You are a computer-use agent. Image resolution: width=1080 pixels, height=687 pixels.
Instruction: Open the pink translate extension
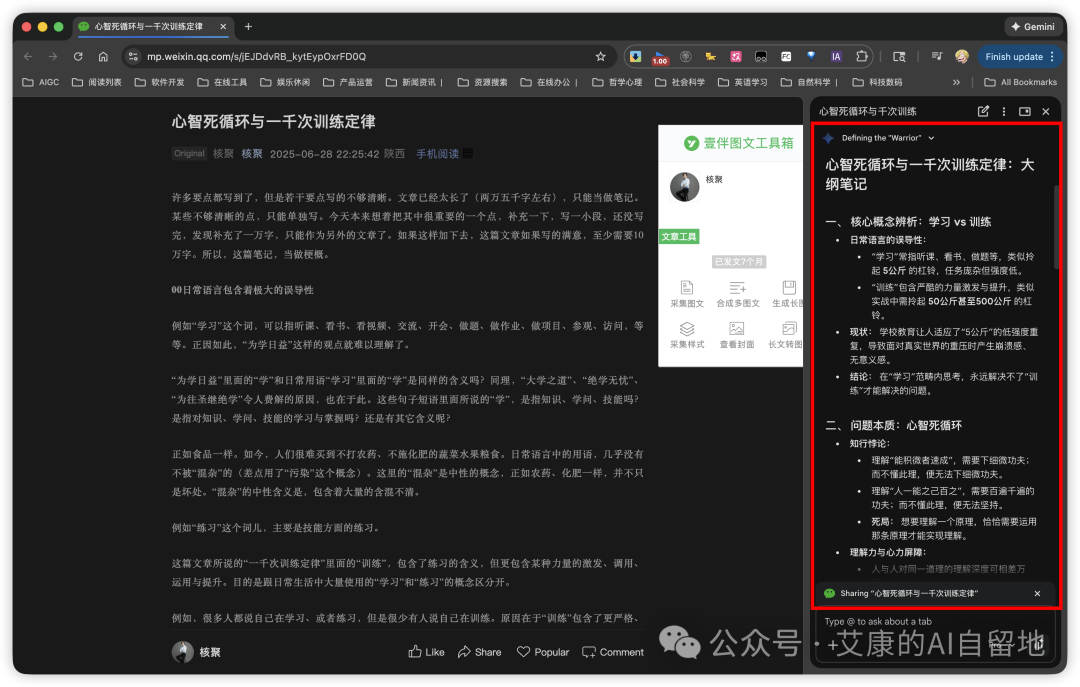click(x=736, y=57)
